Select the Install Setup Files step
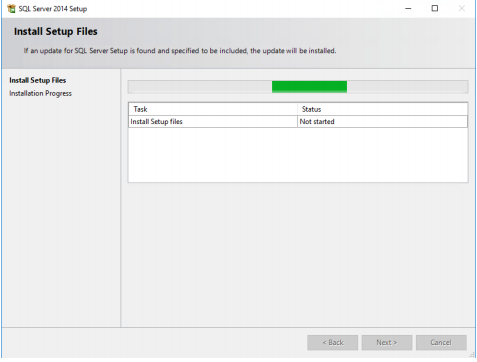477x362 pixels. 38,80
